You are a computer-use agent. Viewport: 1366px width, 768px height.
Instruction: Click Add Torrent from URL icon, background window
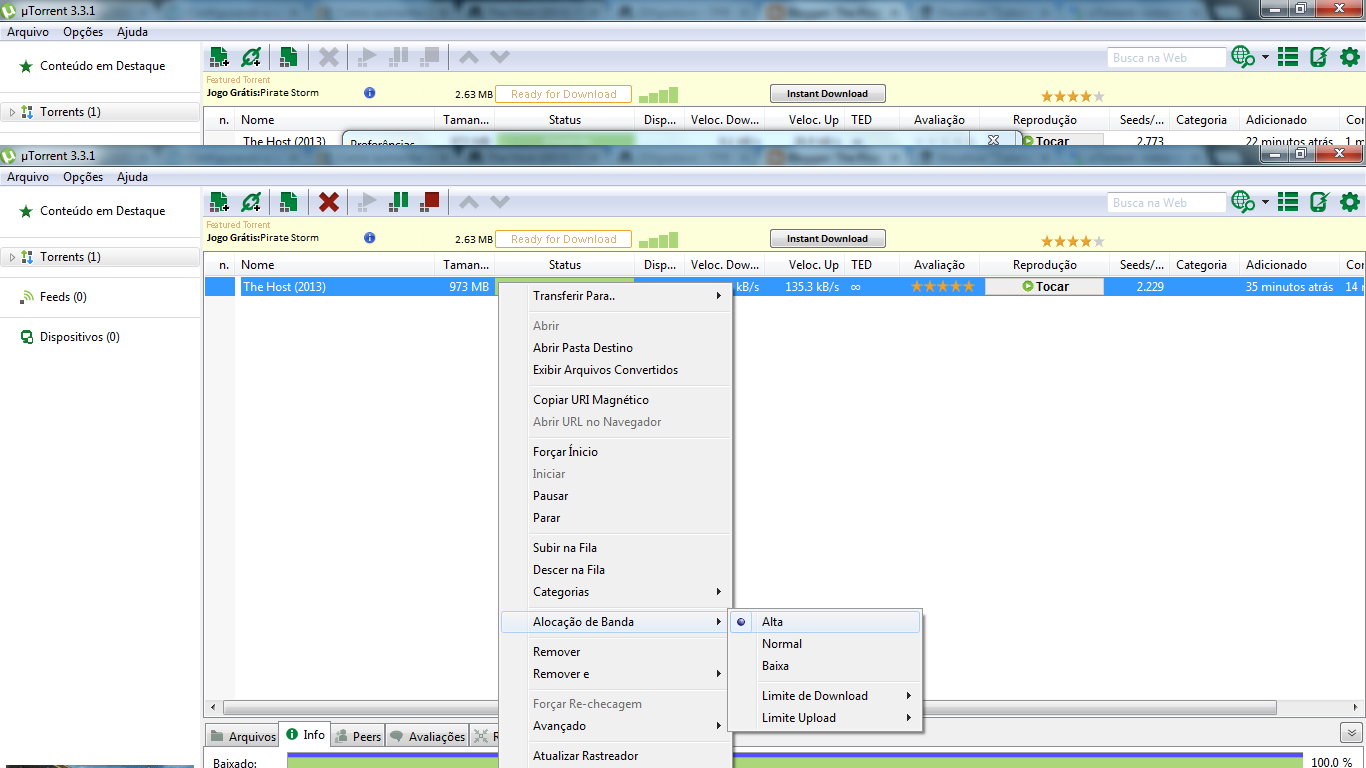pyautogui.click(x=251, y=57)
